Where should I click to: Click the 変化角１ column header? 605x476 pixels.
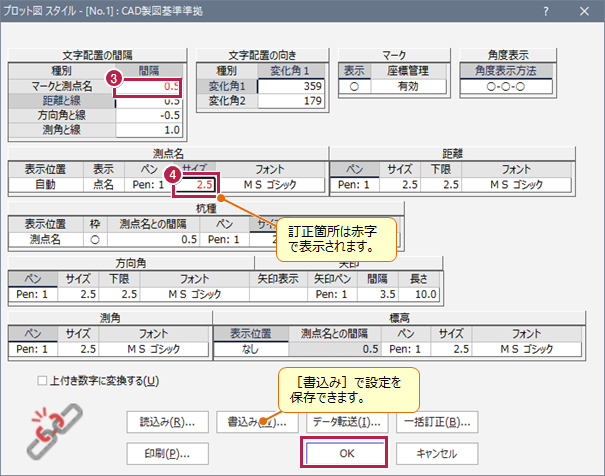click(291, 71)
